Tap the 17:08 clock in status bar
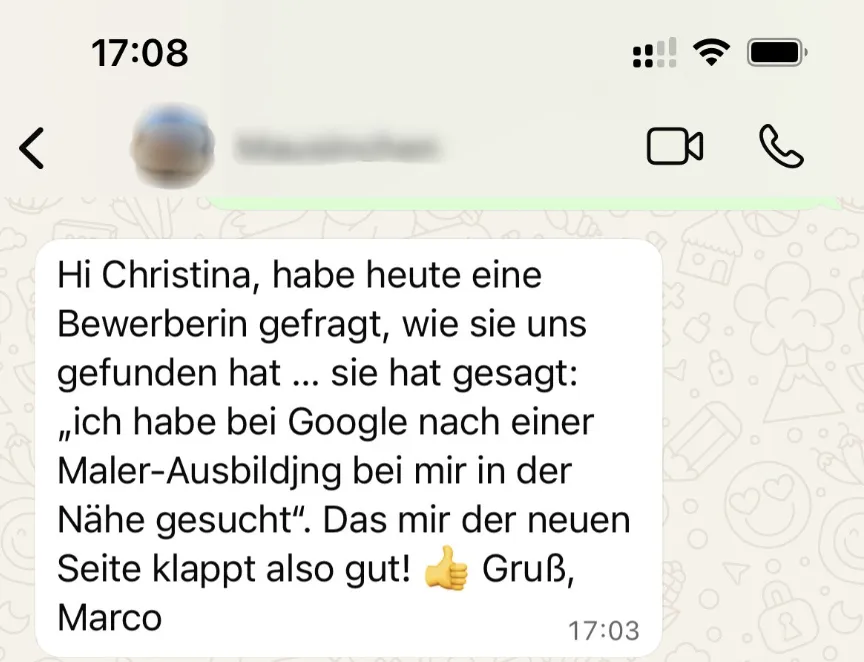This screenshot has height=662, width=864. (x=140, y=53)
